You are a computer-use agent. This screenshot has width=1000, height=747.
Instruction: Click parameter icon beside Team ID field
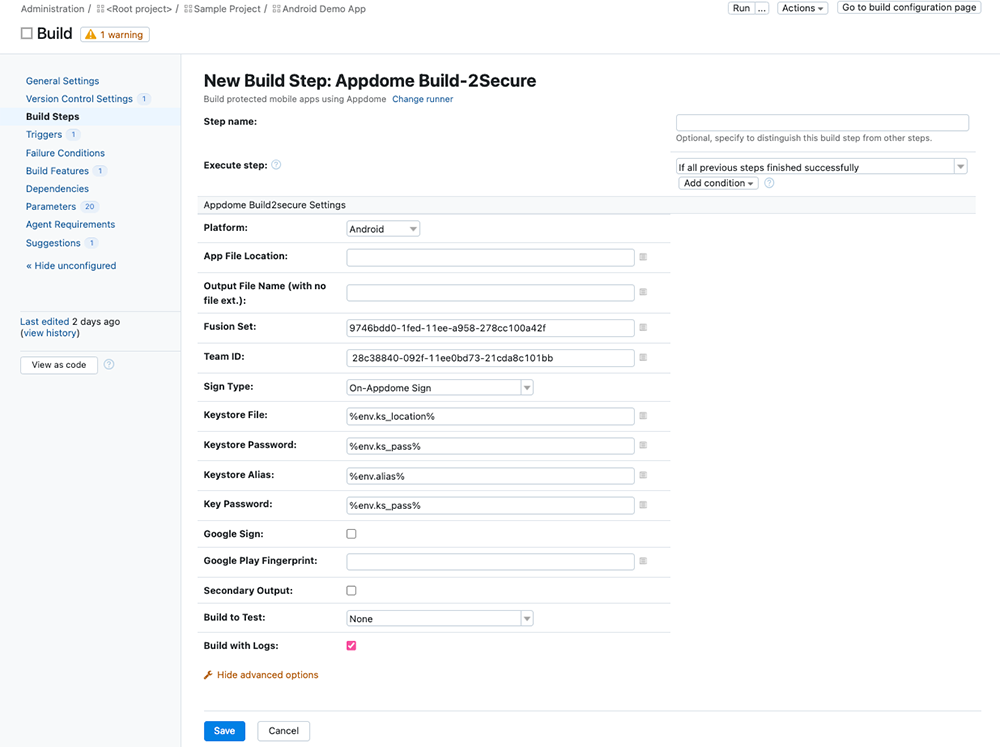point(643,358)
